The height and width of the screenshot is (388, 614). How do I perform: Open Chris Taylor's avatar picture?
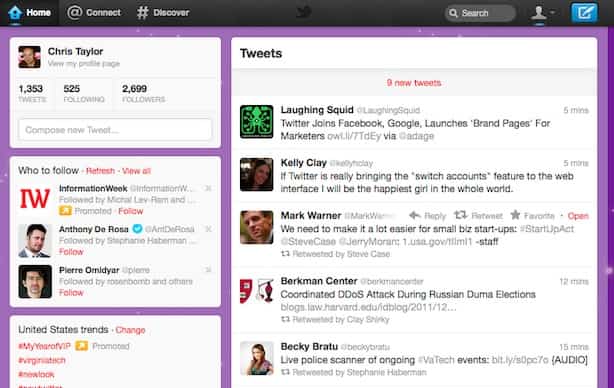(x=29, y=57)
